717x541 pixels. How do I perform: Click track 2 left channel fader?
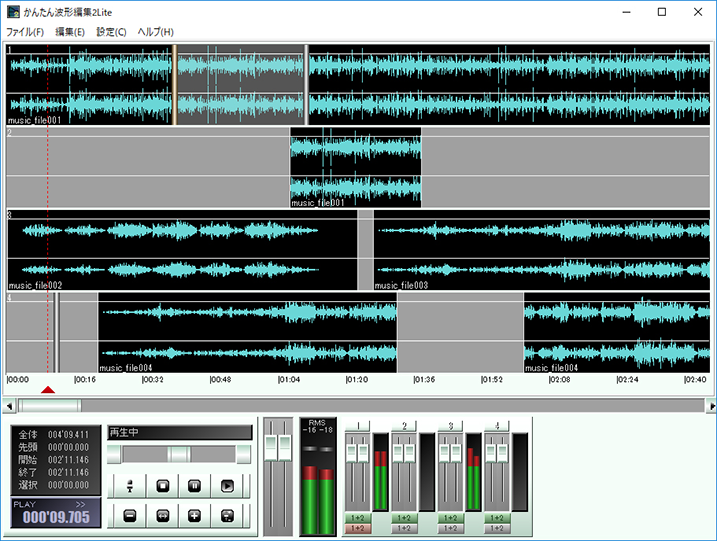tap(398, 453)
